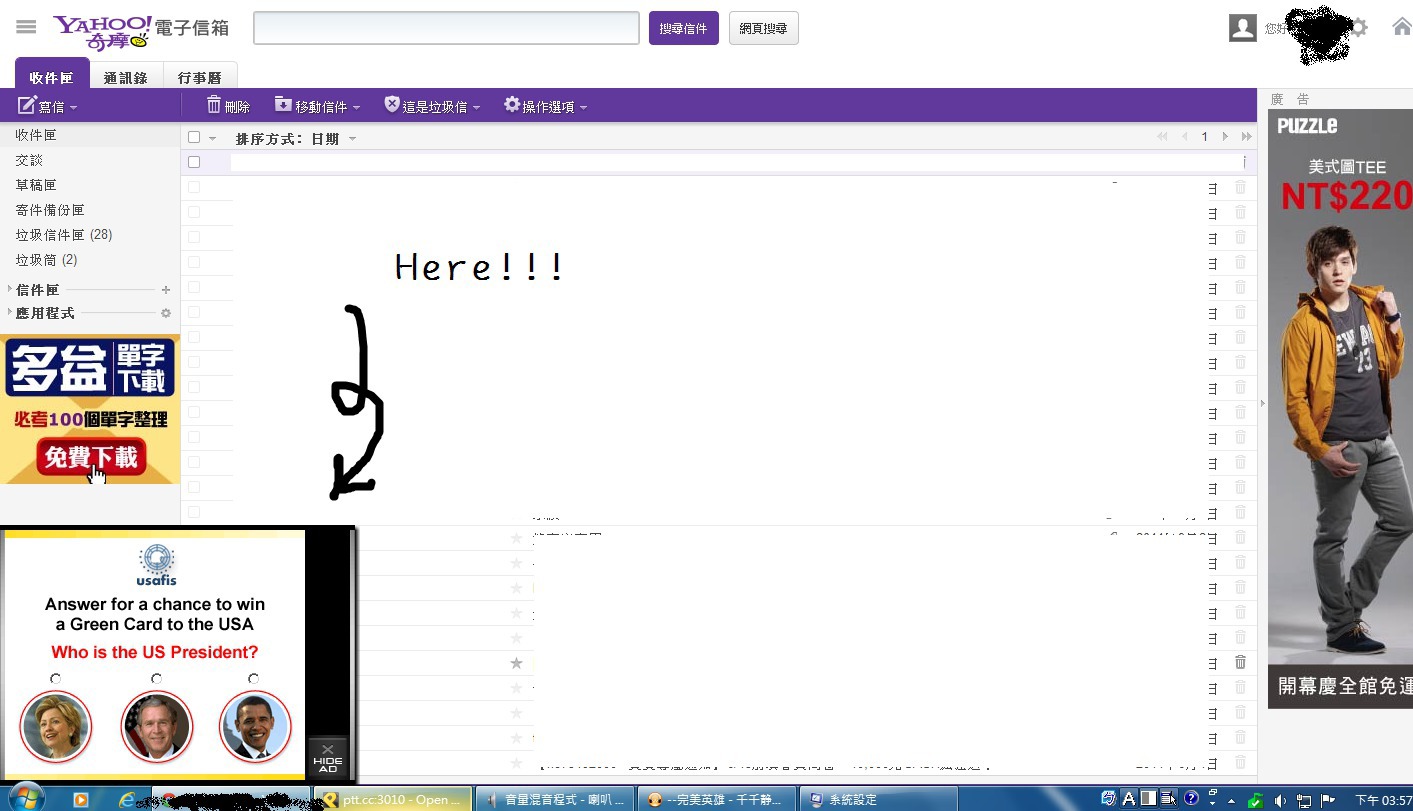This screenshot has width=1413, height=811.
Task: Launch the media player taskbar icon
Action: coord(81,799)
